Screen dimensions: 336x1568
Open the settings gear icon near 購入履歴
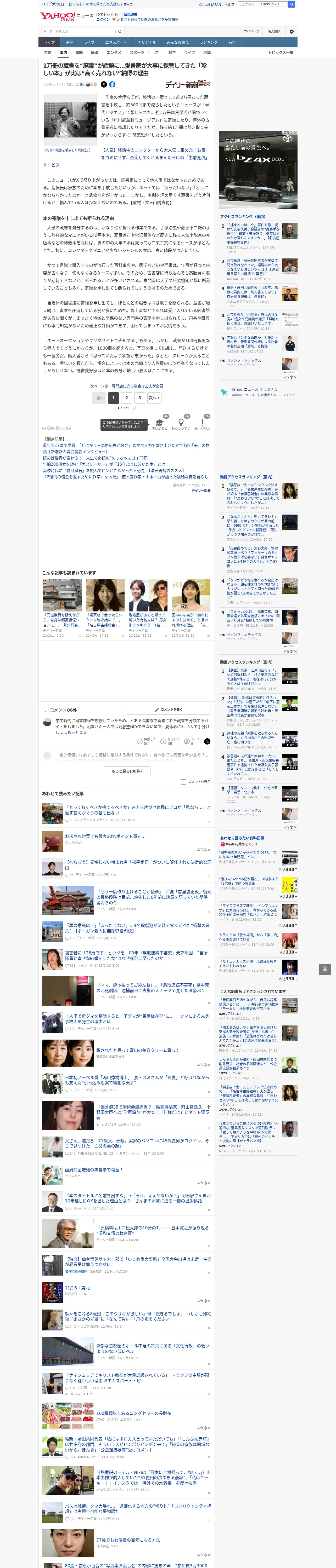click(291, 32)
